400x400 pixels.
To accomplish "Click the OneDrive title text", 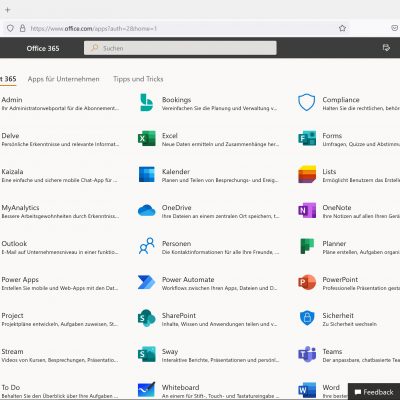I will pyautogui.click(x=176, y=207).
